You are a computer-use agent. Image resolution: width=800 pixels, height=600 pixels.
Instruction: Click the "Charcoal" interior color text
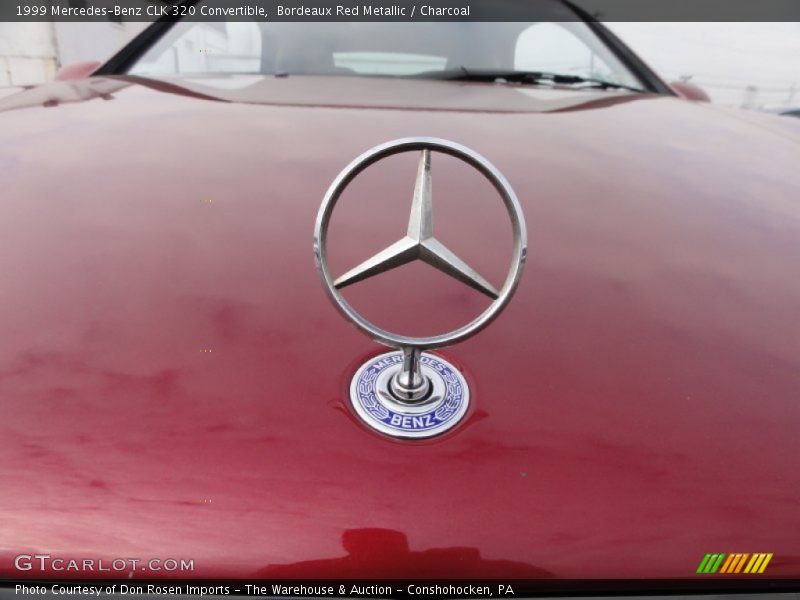(444, 11)
